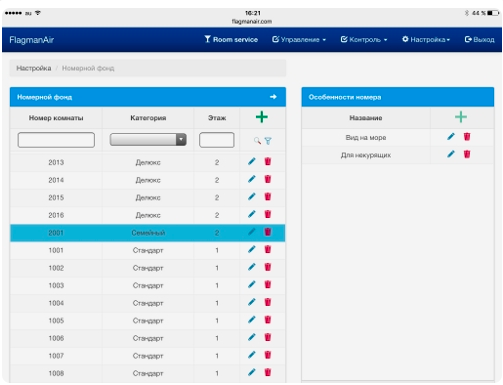Image resolution: width=503 pixels, height=385 pixels.
Task: Delete room 1004 with trash icon
Action: [x=268, y=302]
